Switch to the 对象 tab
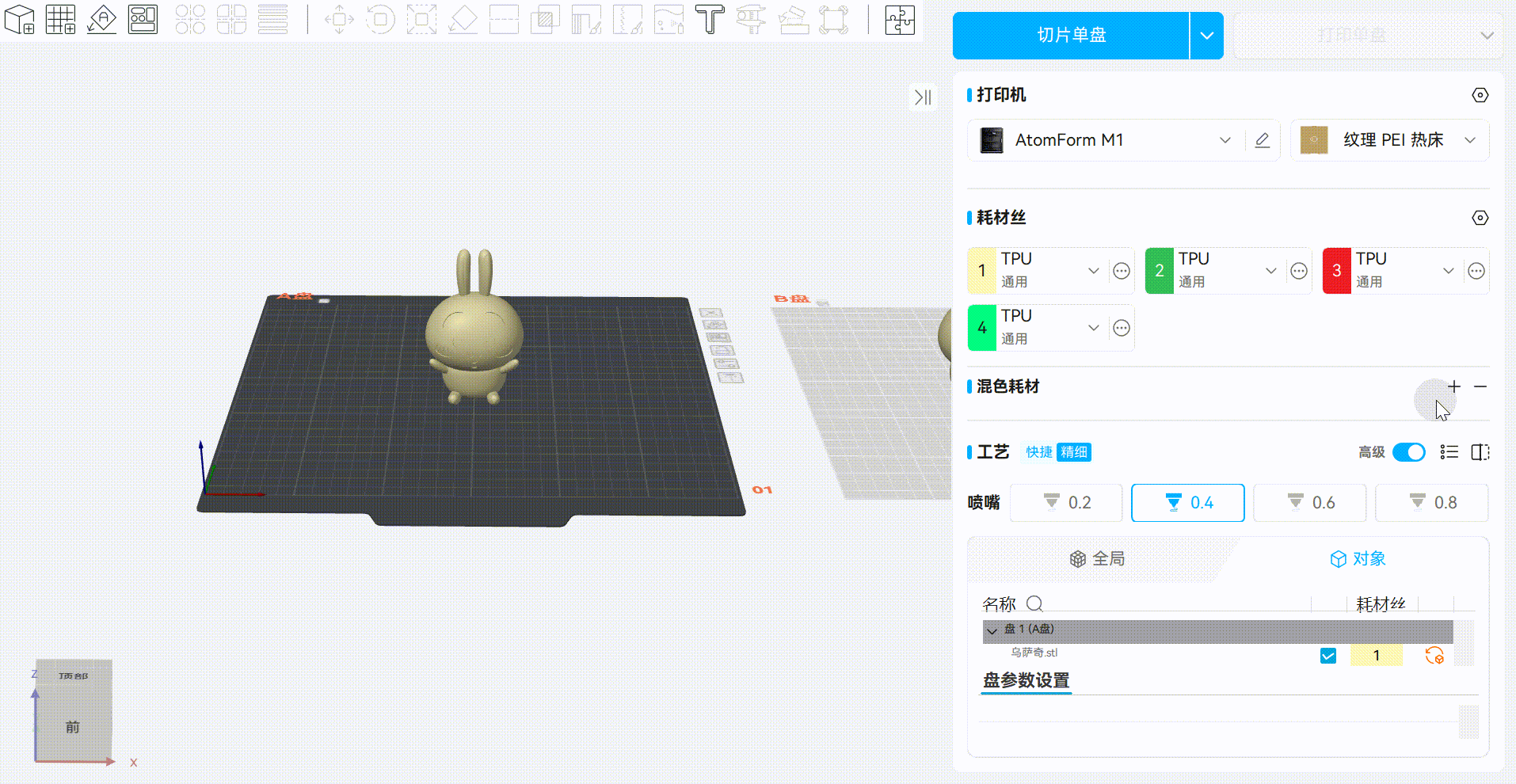The image size is (1516, 784). click(x=1358, y=559)
